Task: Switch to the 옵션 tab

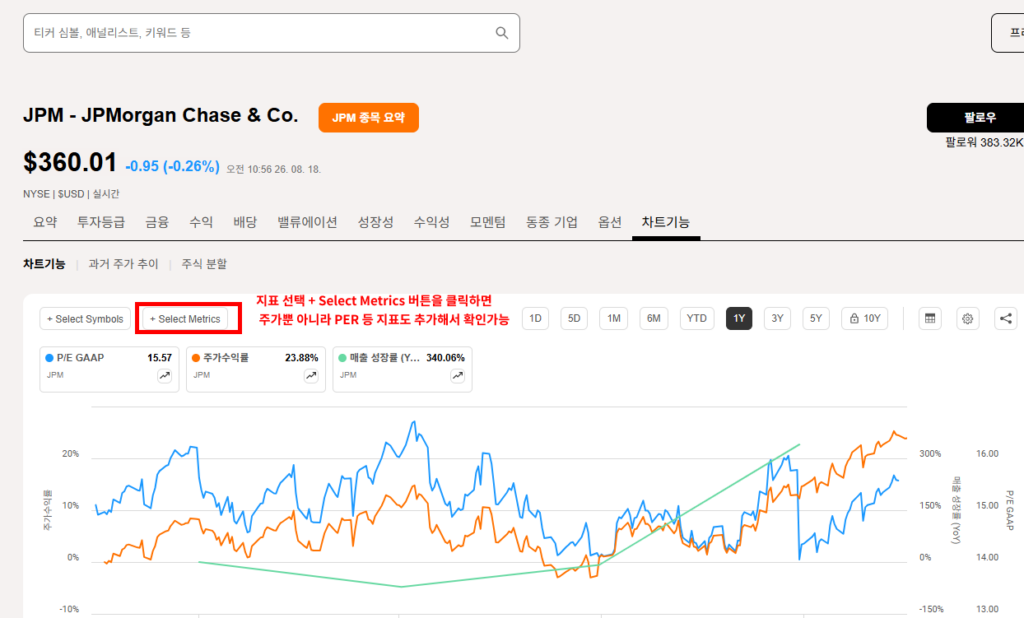Action: (610, 222)
